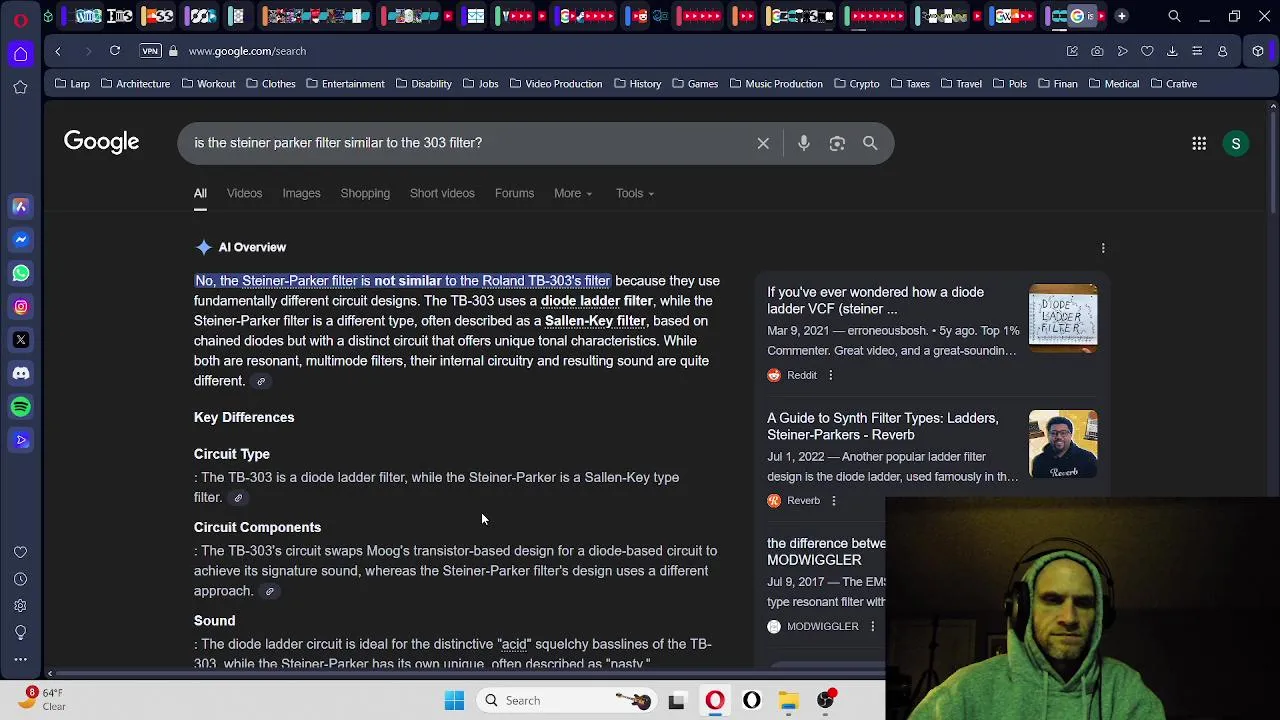Open downloads from the toolbar

(1172, 51)
